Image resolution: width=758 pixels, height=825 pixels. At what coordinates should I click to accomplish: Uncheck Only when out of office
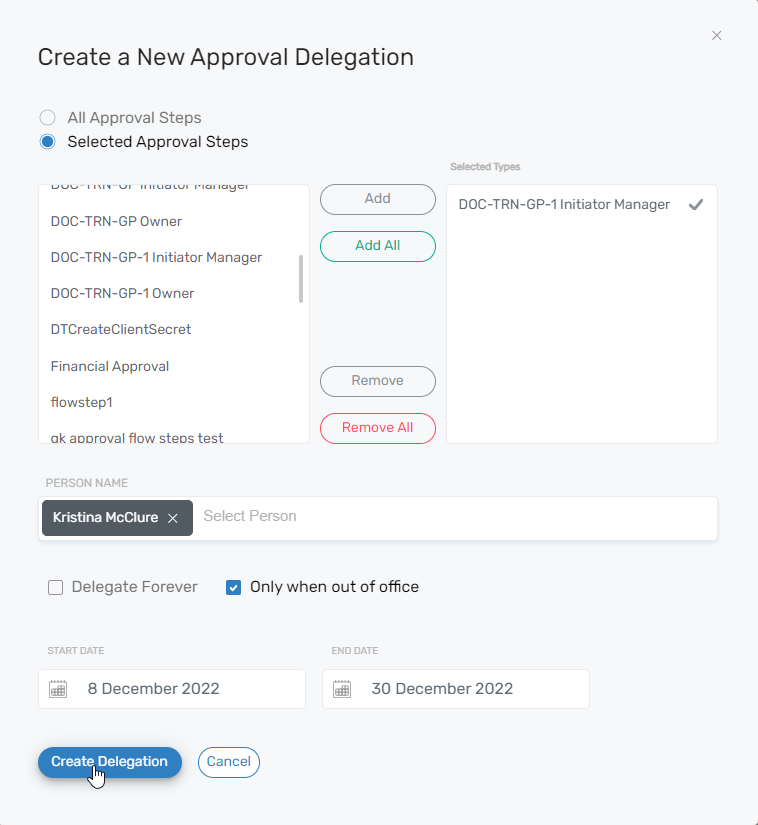(x=234, y=588)
